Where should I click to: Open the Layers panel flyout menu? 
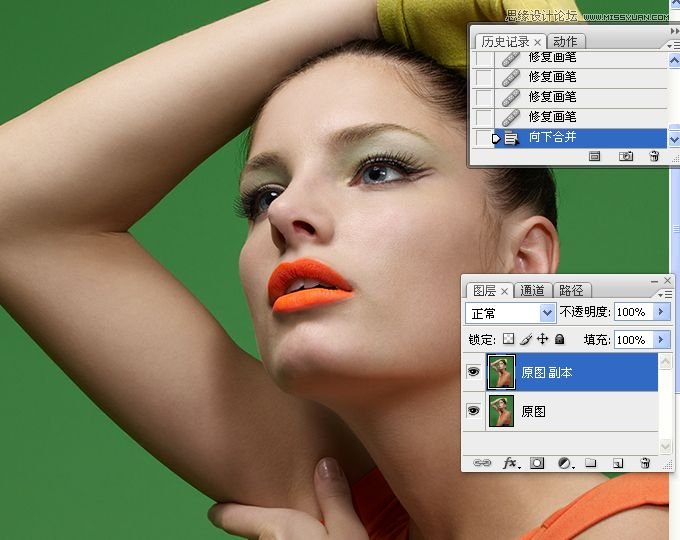(x=665, y=295)
